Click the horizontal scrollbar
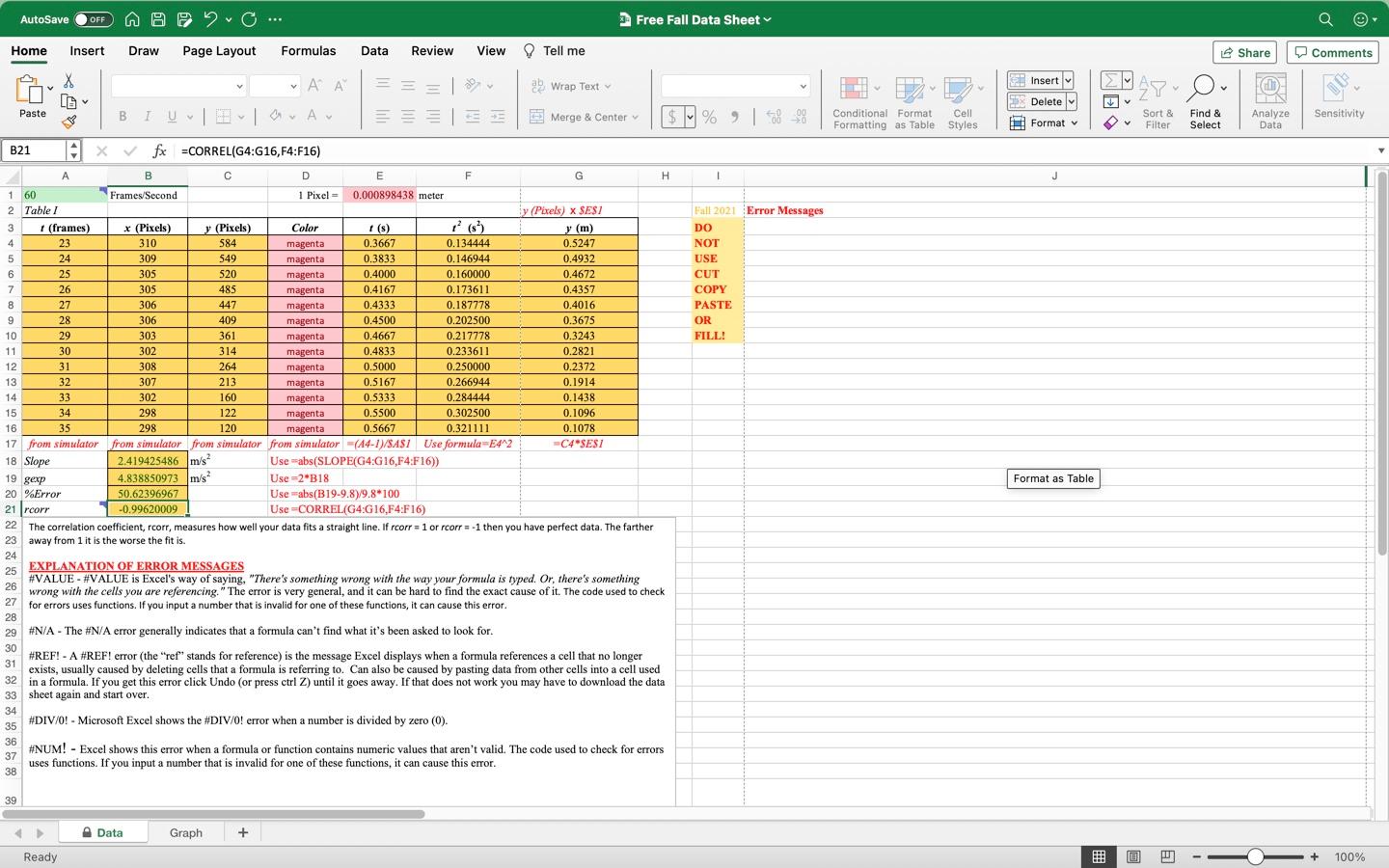 tap(213, 814)
